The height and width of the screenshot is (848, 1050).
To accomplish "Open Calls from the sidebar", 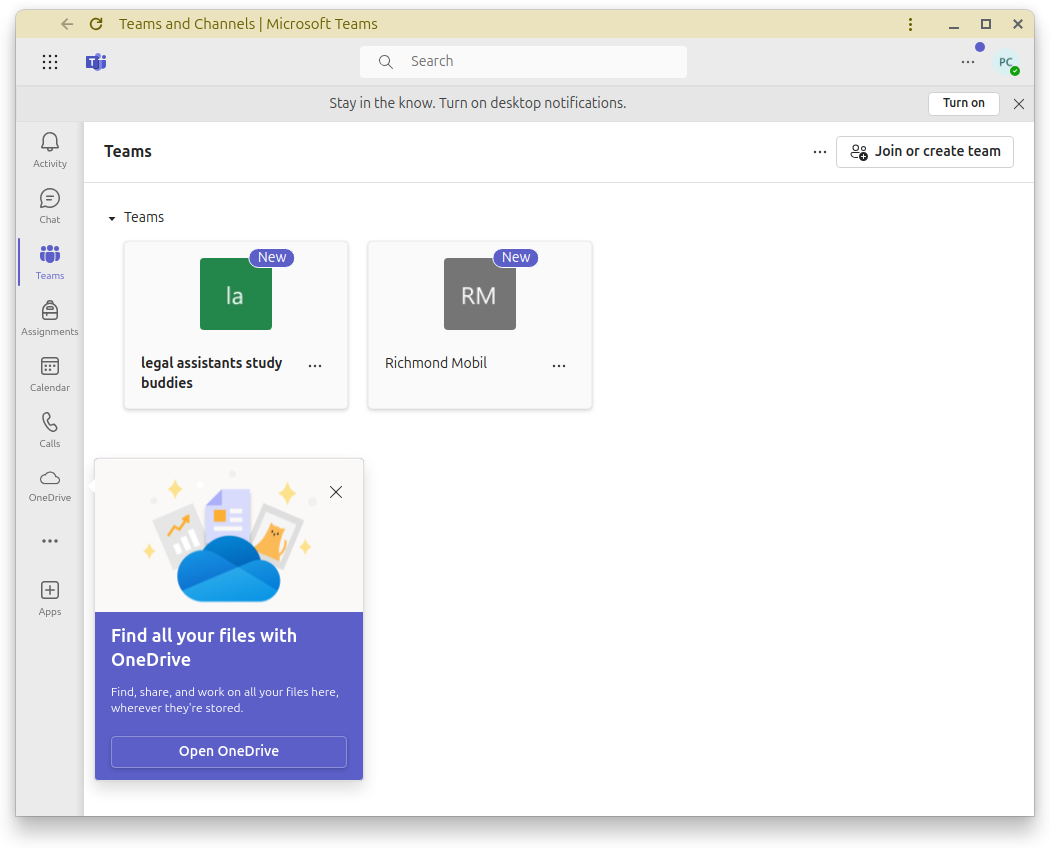I will [x=50, y=430].
